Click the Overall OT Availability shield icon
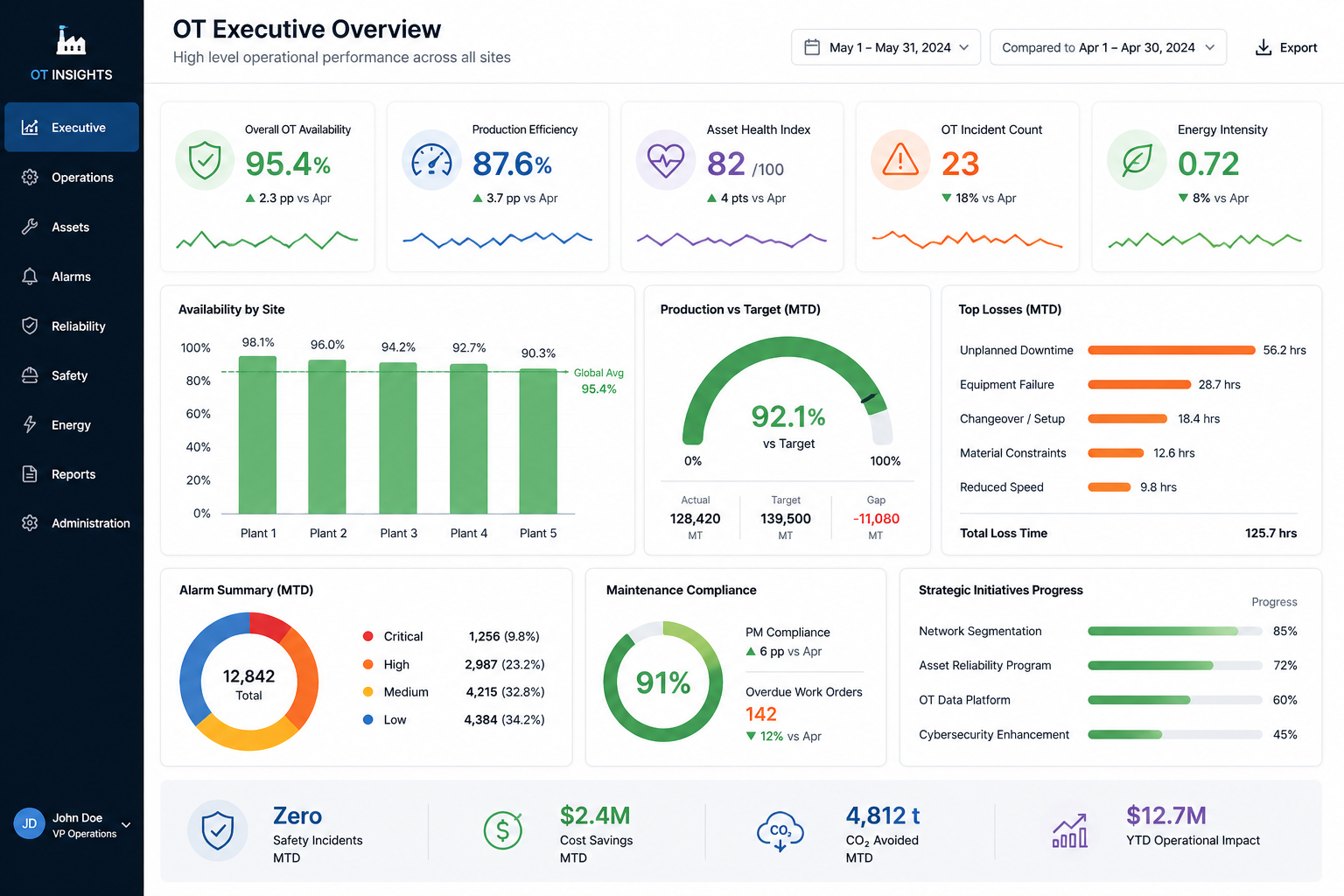This screenshot has width=1344, height=896. coord(205,160)
